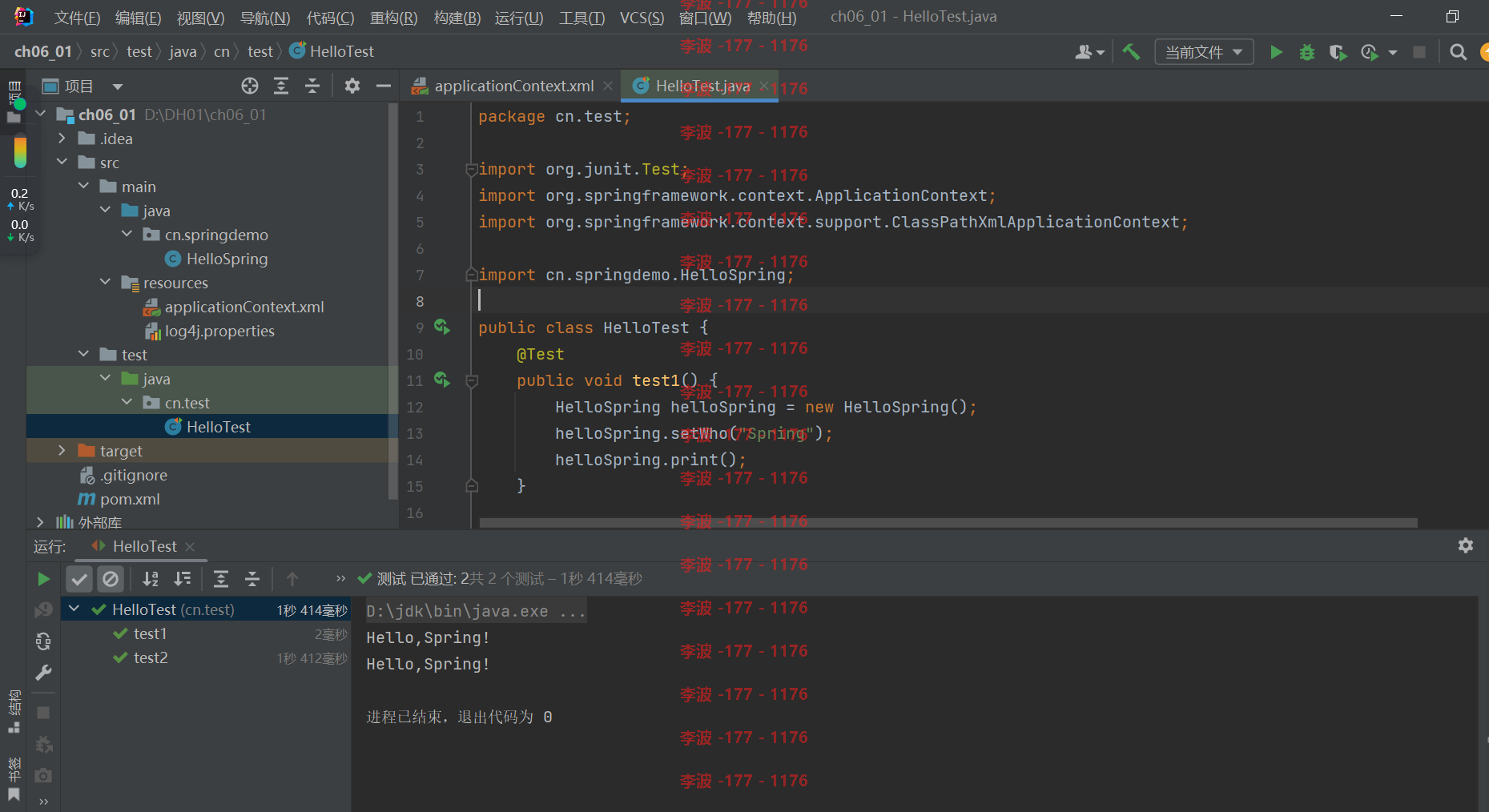Click the Search Everywhere magnifier icon
This screenshot has width=1489, height=812.
coord(1459,52)
